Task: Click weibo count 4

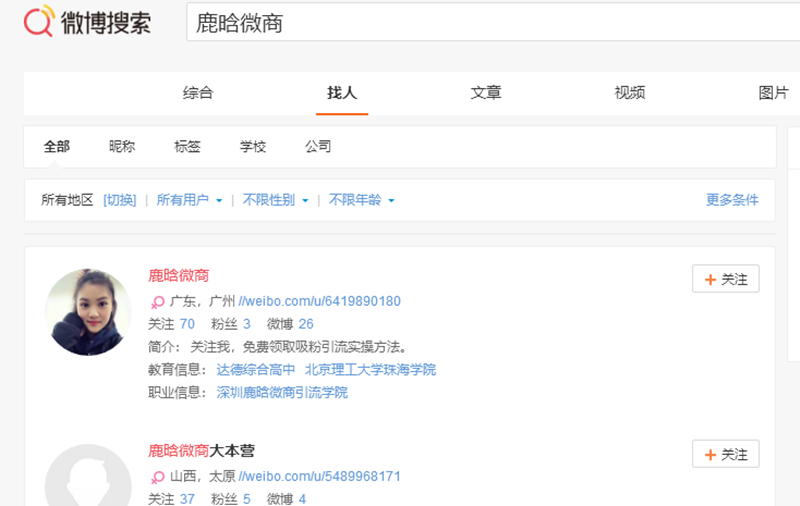Action: [303, 499]
